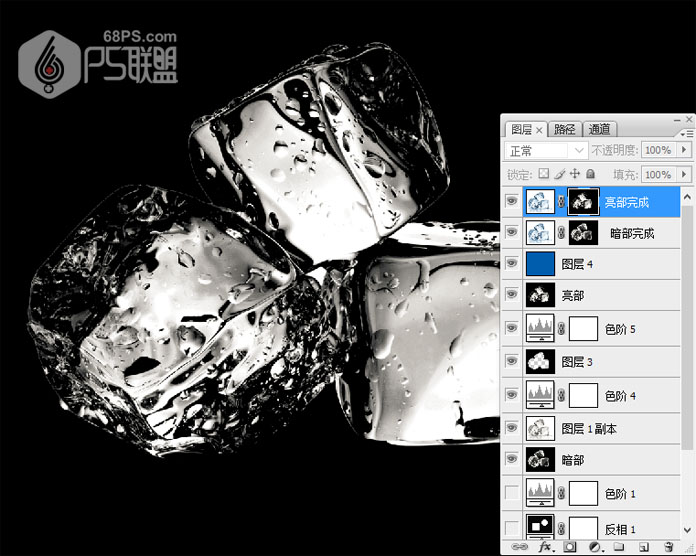Click the levels adjustment icon of 色阶 5

(540, 328)
